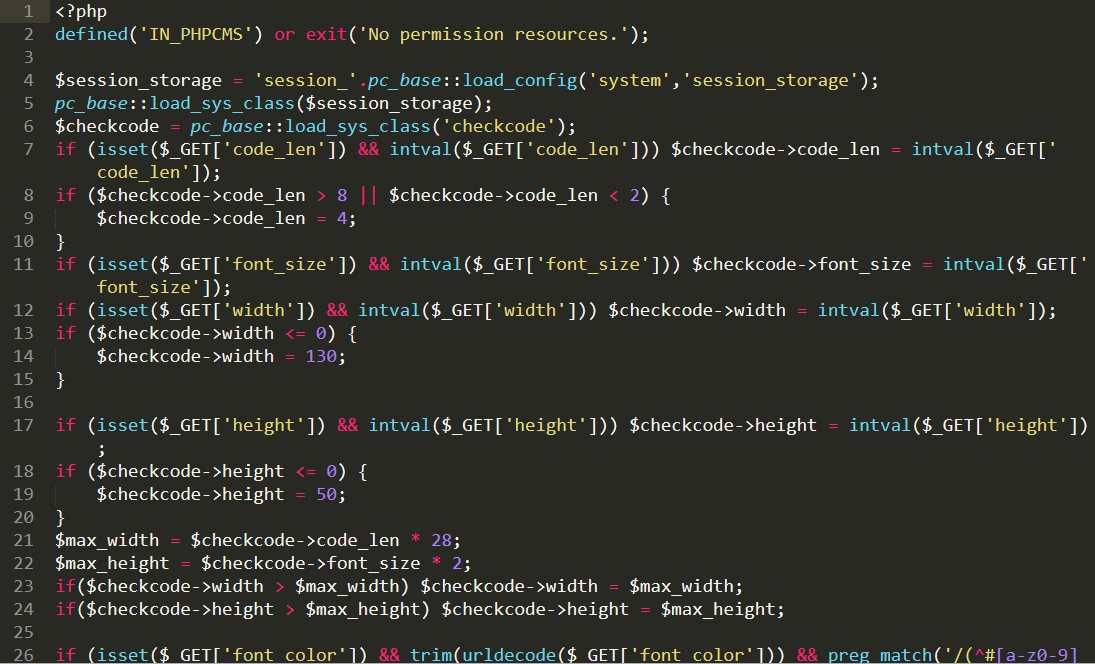Screen dimensions: 1095x664
Task: Click line number 21 in the gutter
Action: coord(24,540)
